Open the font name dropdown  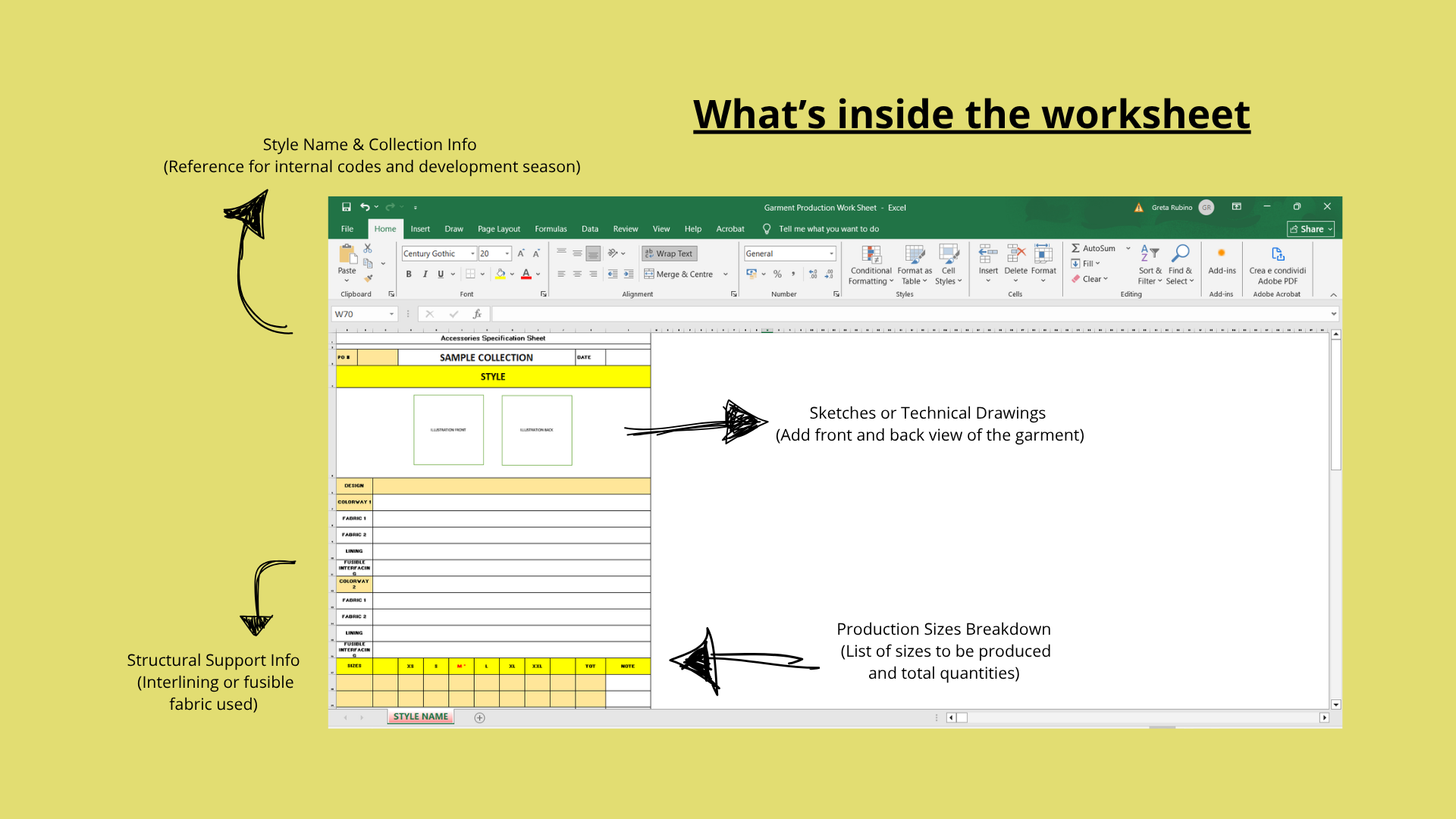pos(472,253)
